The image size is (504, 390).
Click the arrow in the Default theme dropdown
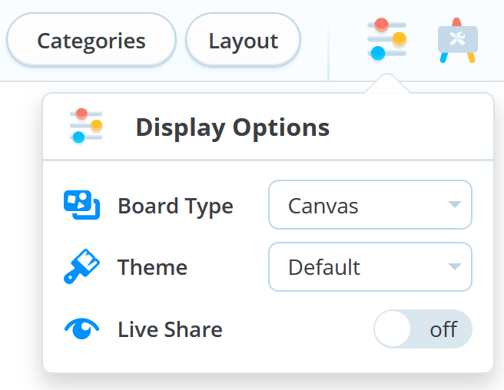pyautogui.click(x=455, y=266)
